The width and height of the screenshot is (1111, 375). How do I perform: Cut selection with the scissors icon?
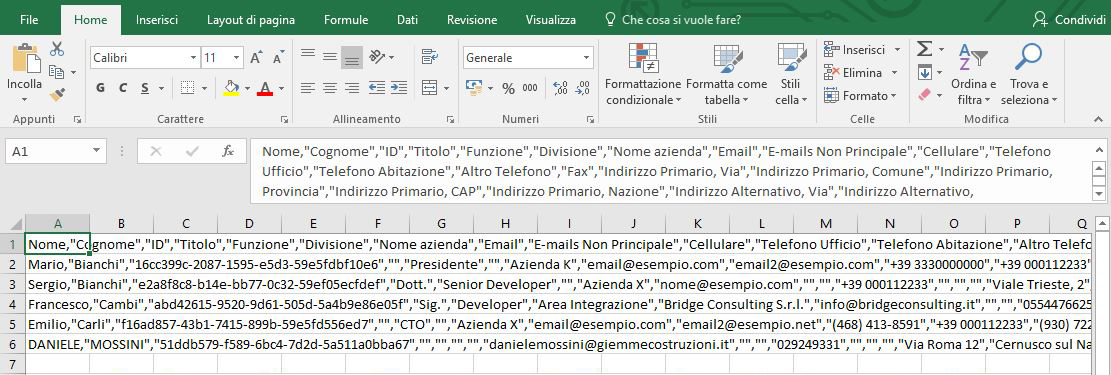click(57, 49)
